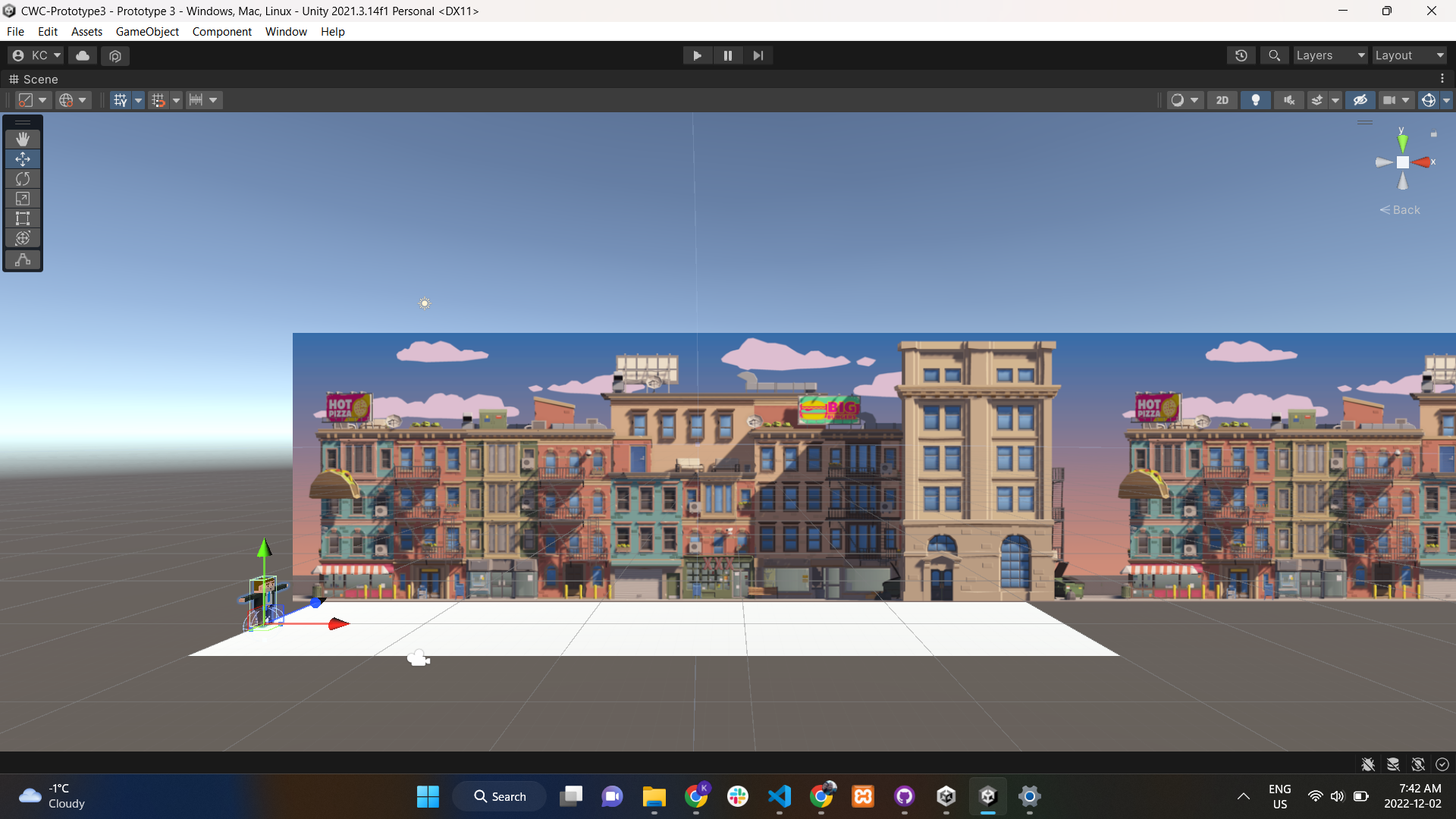Viewport: 1456px width, 819px height.
Task: Select the Hand view tool
Action: [23, 140]
